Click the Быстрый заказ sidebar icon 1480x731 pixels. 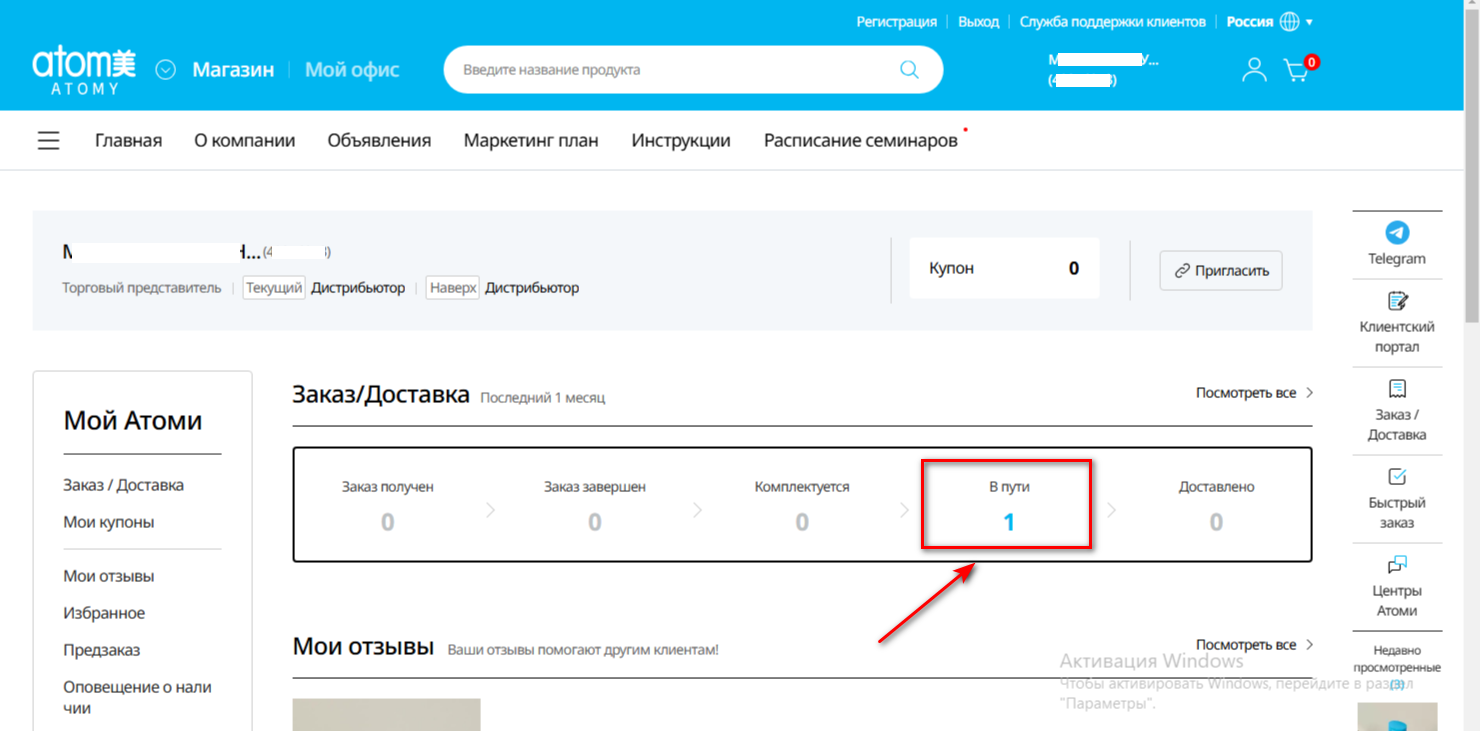click(1397, 477)
